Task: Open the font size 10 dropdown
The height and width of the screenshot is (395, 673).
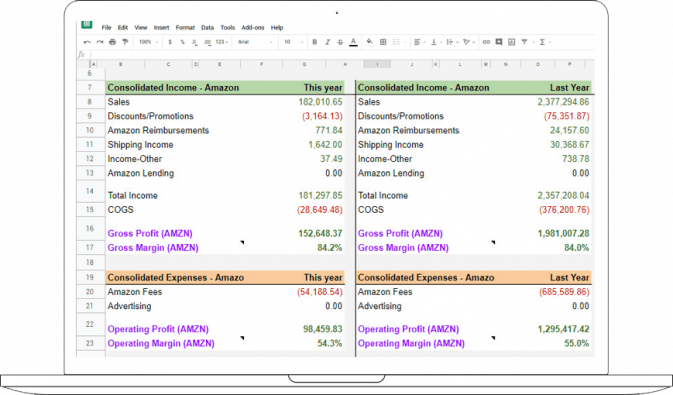Action: point(293,42)
